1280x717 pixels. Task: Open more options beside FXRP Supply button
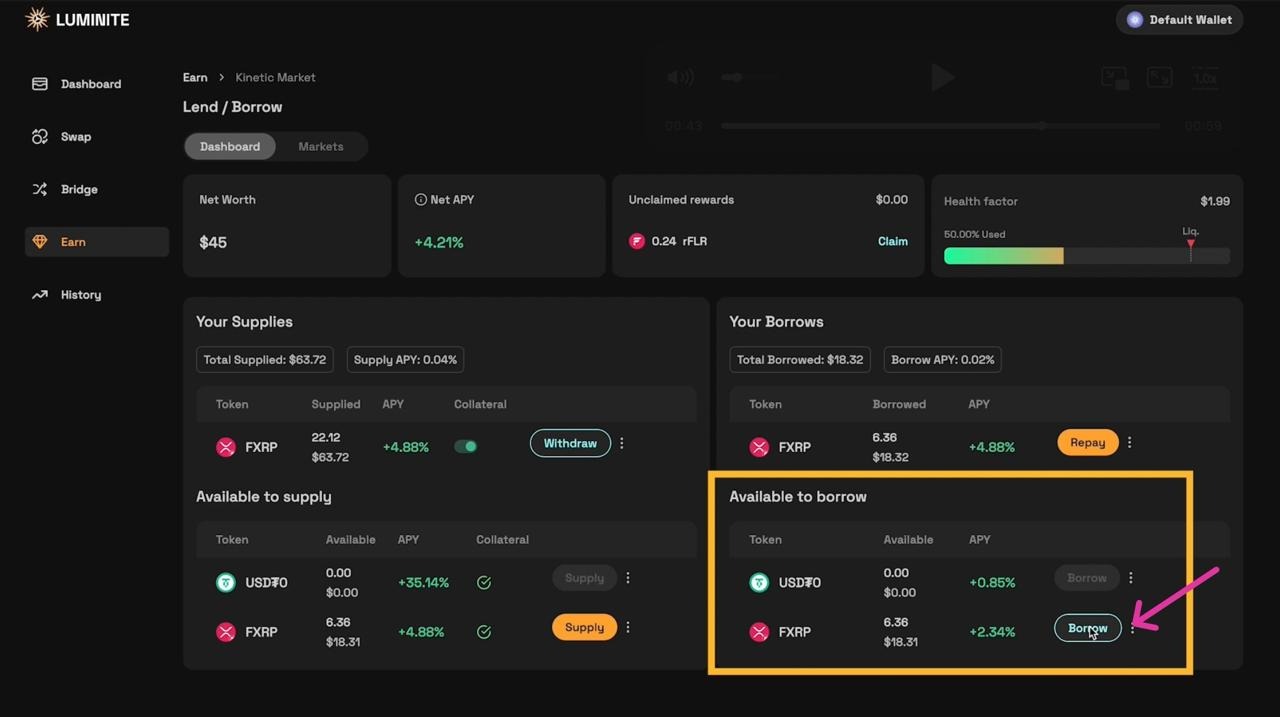tap(628, 627)
